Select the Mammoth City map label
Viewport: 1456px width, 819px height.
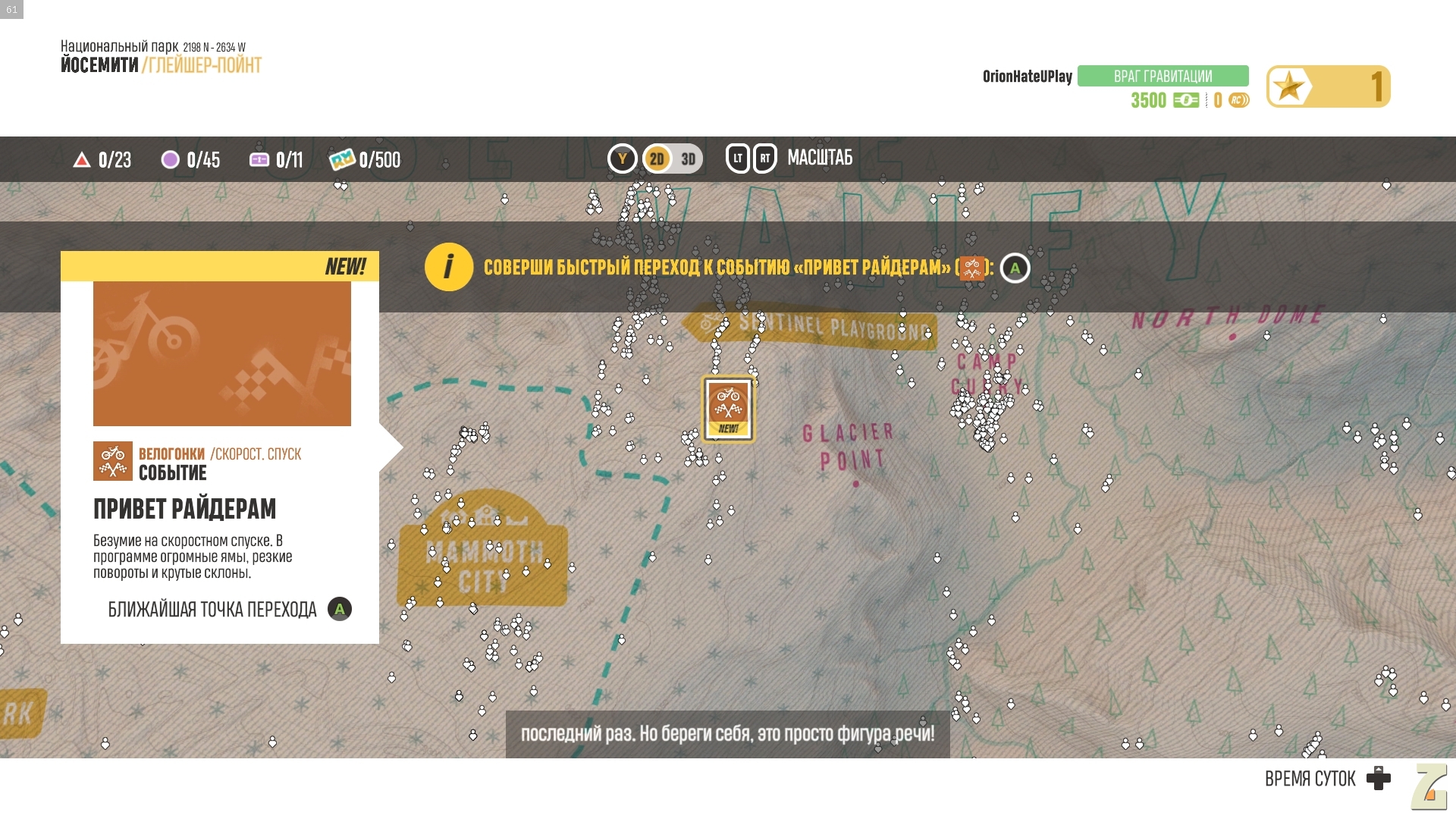483,559
